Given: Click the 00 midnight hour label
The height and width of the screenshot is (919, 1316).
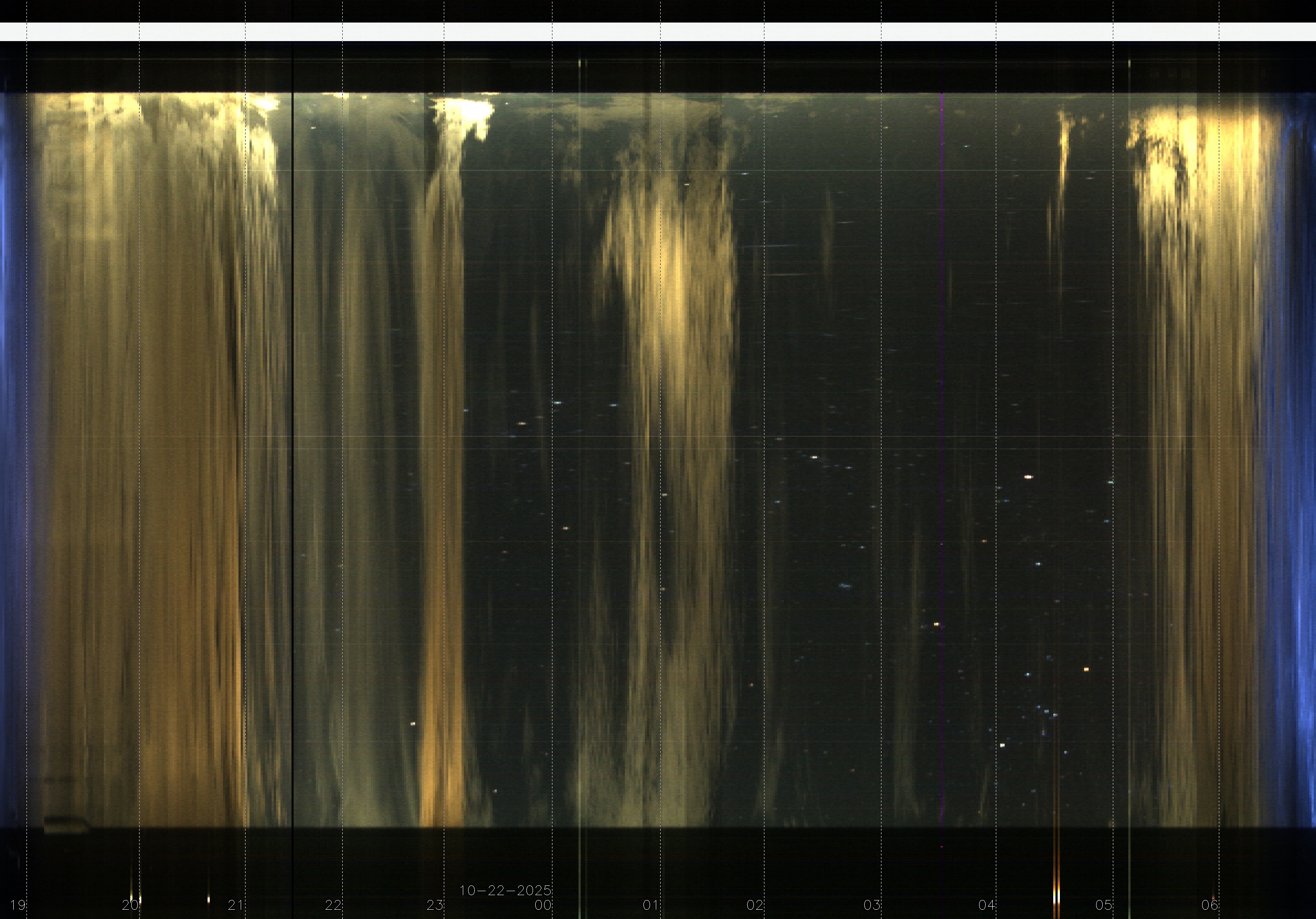Looking at the screenshot, I should tap(543, 905).
